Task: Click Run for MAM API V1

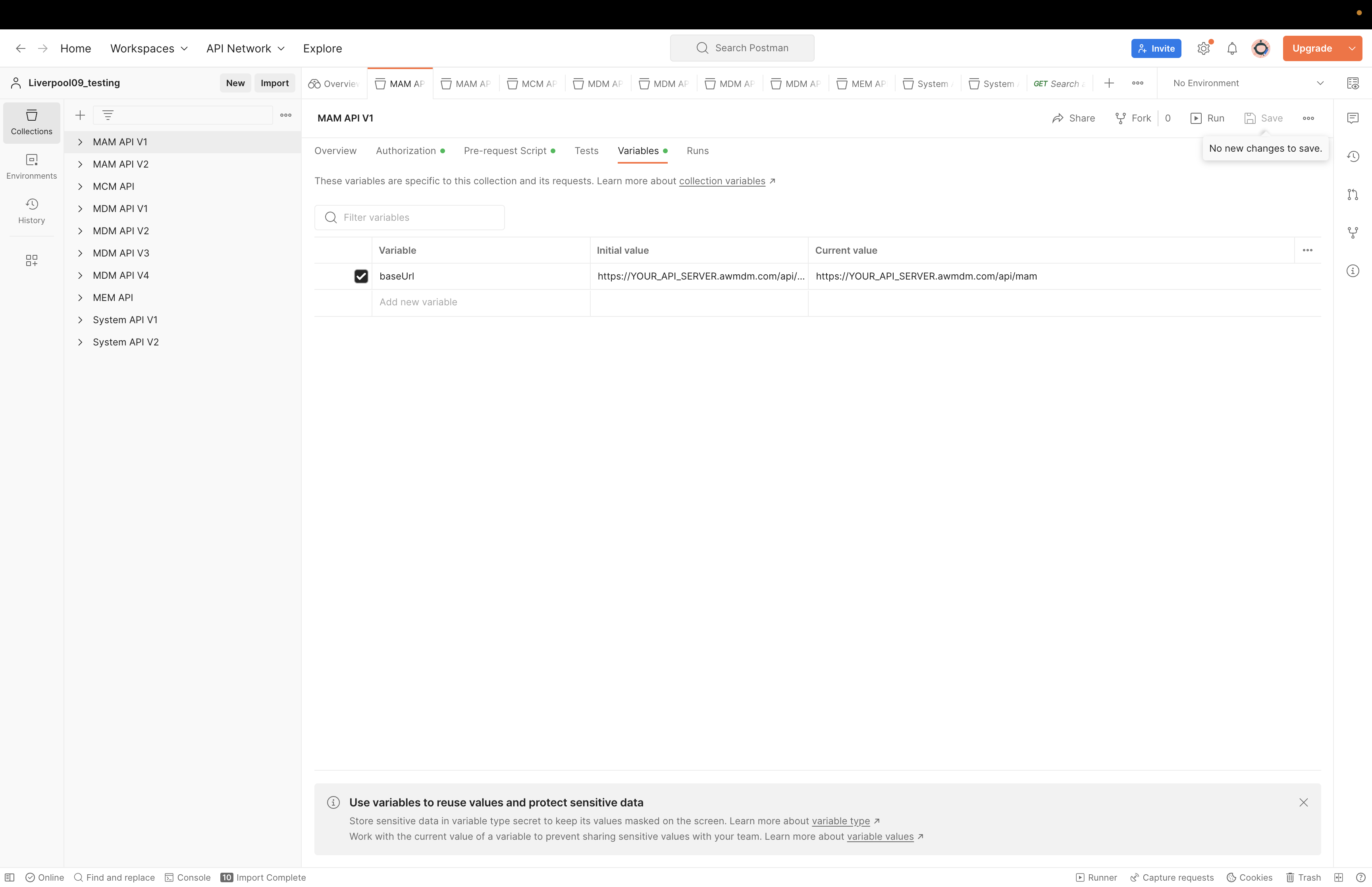Action: point(1208,118)
